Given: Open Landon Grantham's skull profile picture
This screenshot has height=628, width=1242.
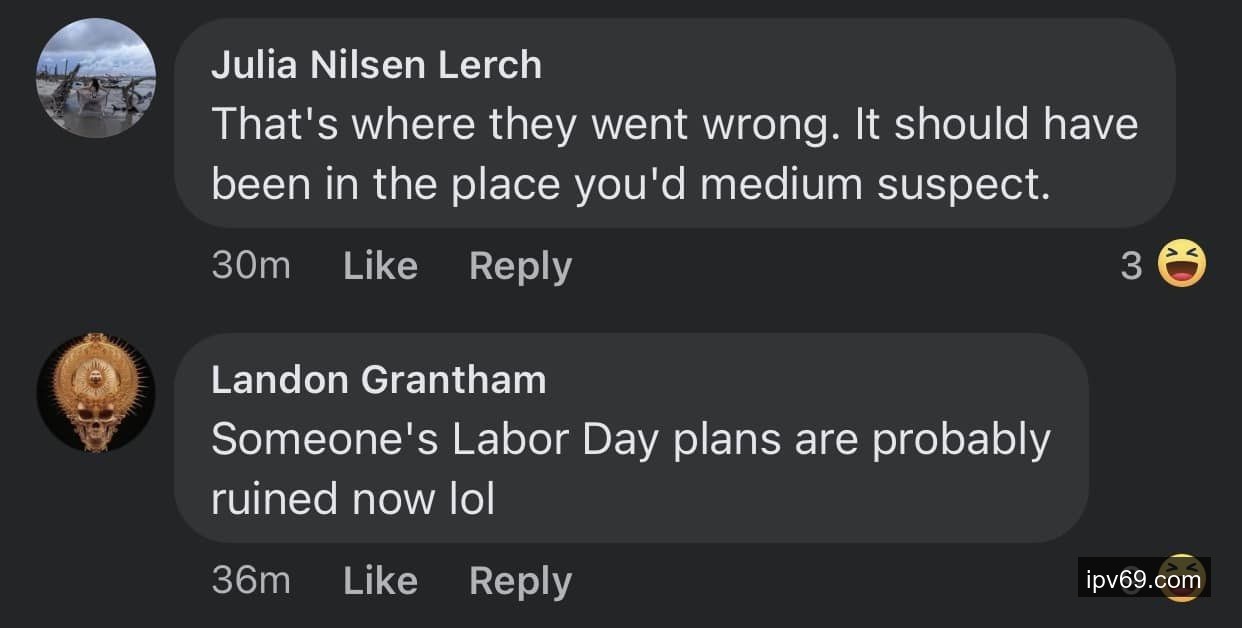Looking at the screenshot, I should coord(96,392).
